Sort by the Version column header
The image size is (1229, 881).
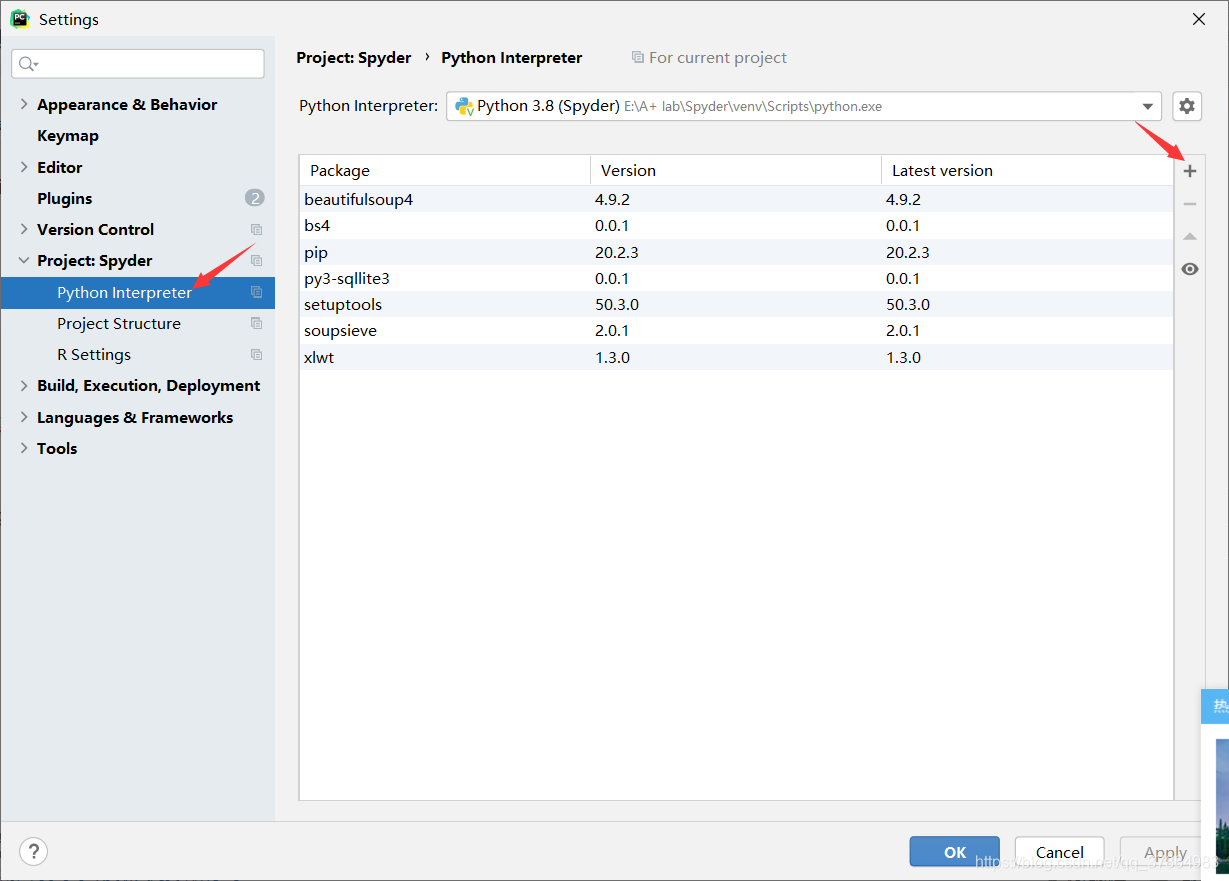click(736, 170)
